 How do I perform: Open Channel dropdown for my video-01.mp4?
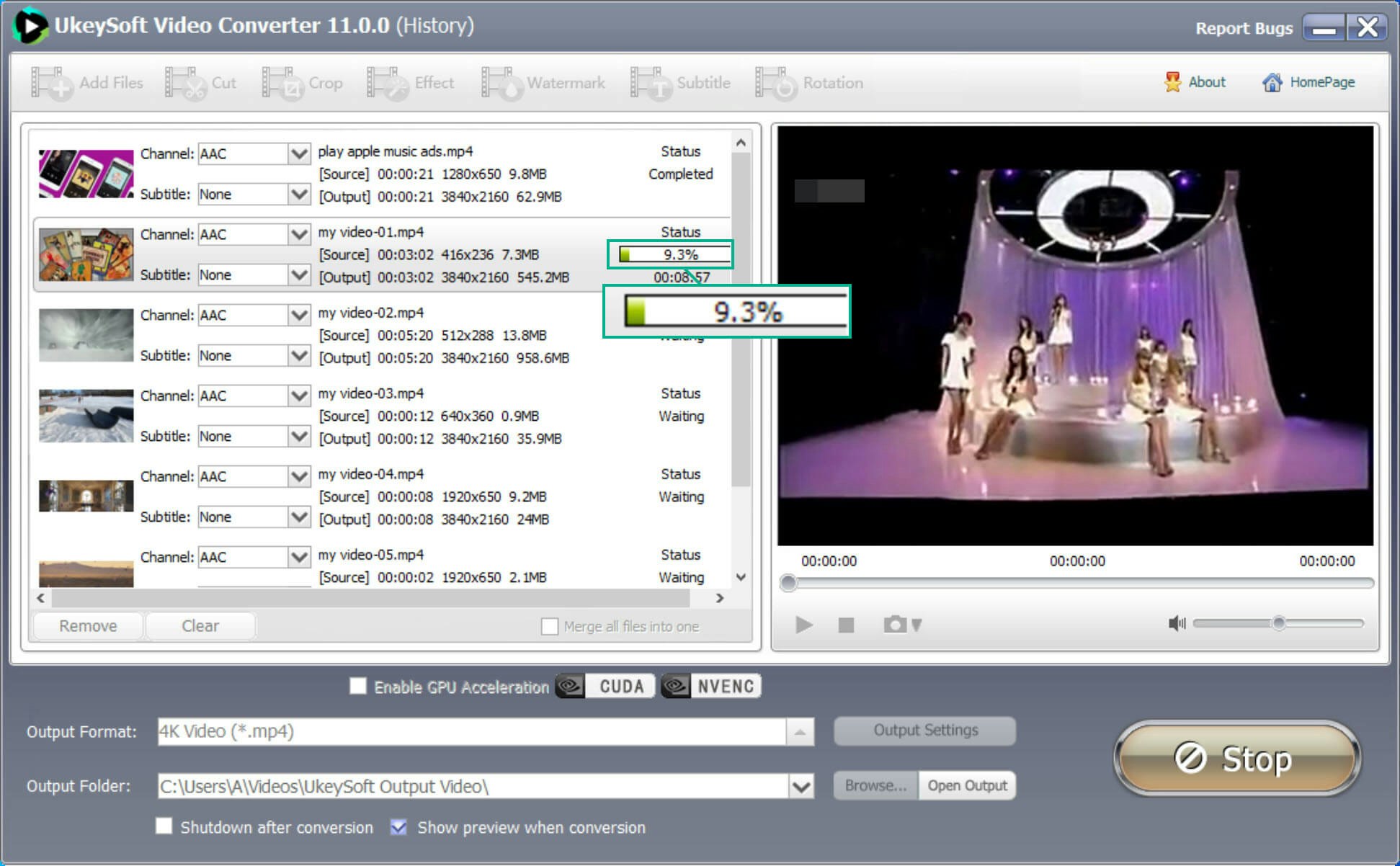coord(298,234)
